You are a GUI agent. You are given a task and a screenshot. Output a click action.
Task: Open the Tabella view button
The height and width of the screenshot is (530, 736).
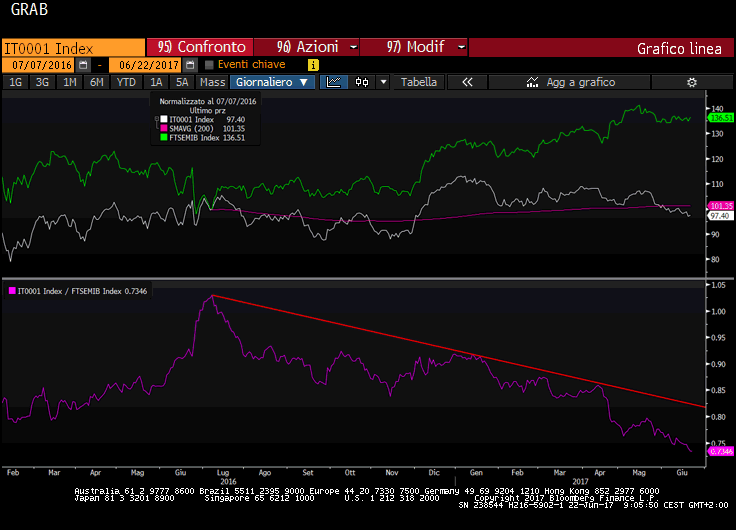pos(419,82)
